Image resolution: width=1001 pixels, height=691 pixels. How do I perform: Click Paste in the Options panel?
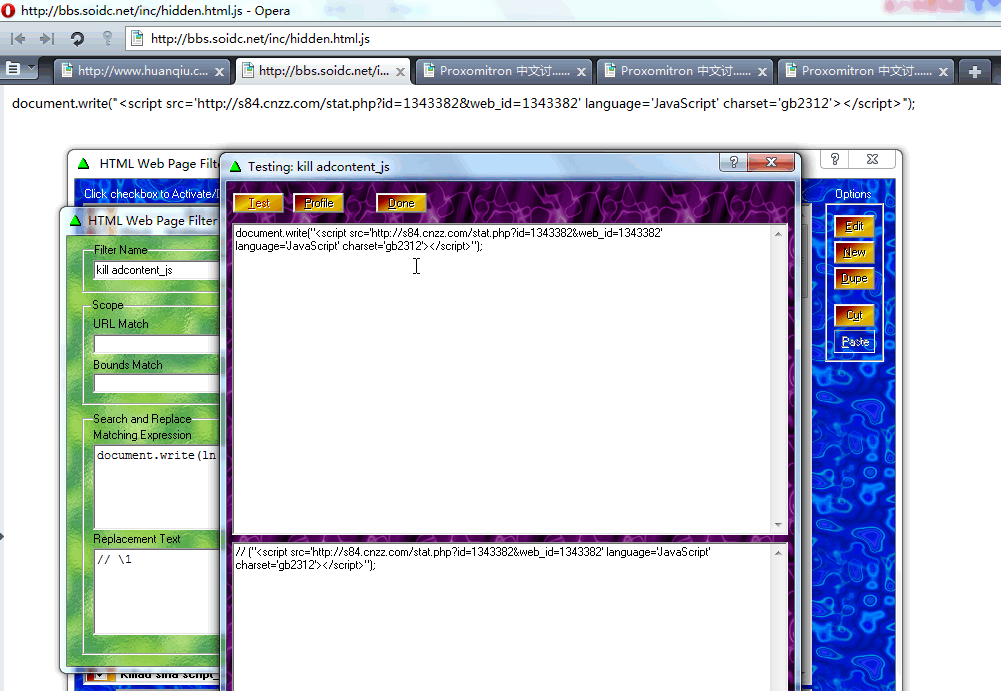[x=855, y=342]
